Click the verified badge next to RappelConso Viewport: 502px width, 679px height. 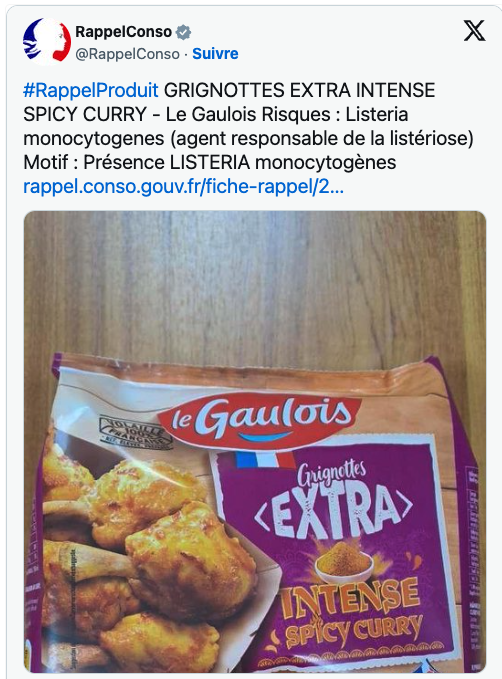tap(184, 32)
